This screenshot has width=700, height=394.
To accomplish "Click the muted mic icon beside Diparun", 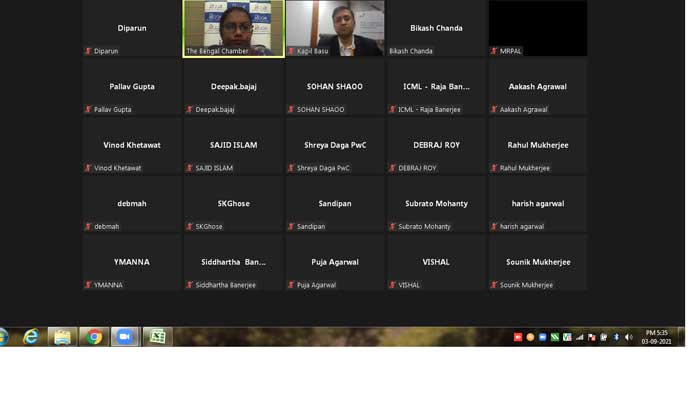I will [88, 51].
